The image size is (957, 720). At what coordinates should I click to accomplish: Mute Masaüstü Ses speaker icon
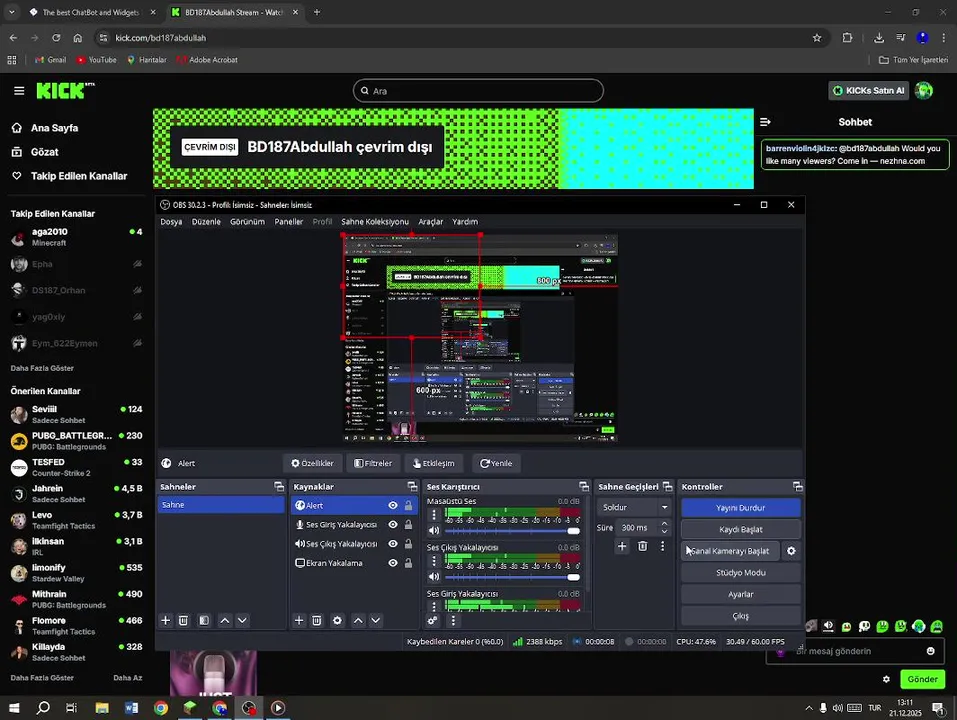pos(434,531)
